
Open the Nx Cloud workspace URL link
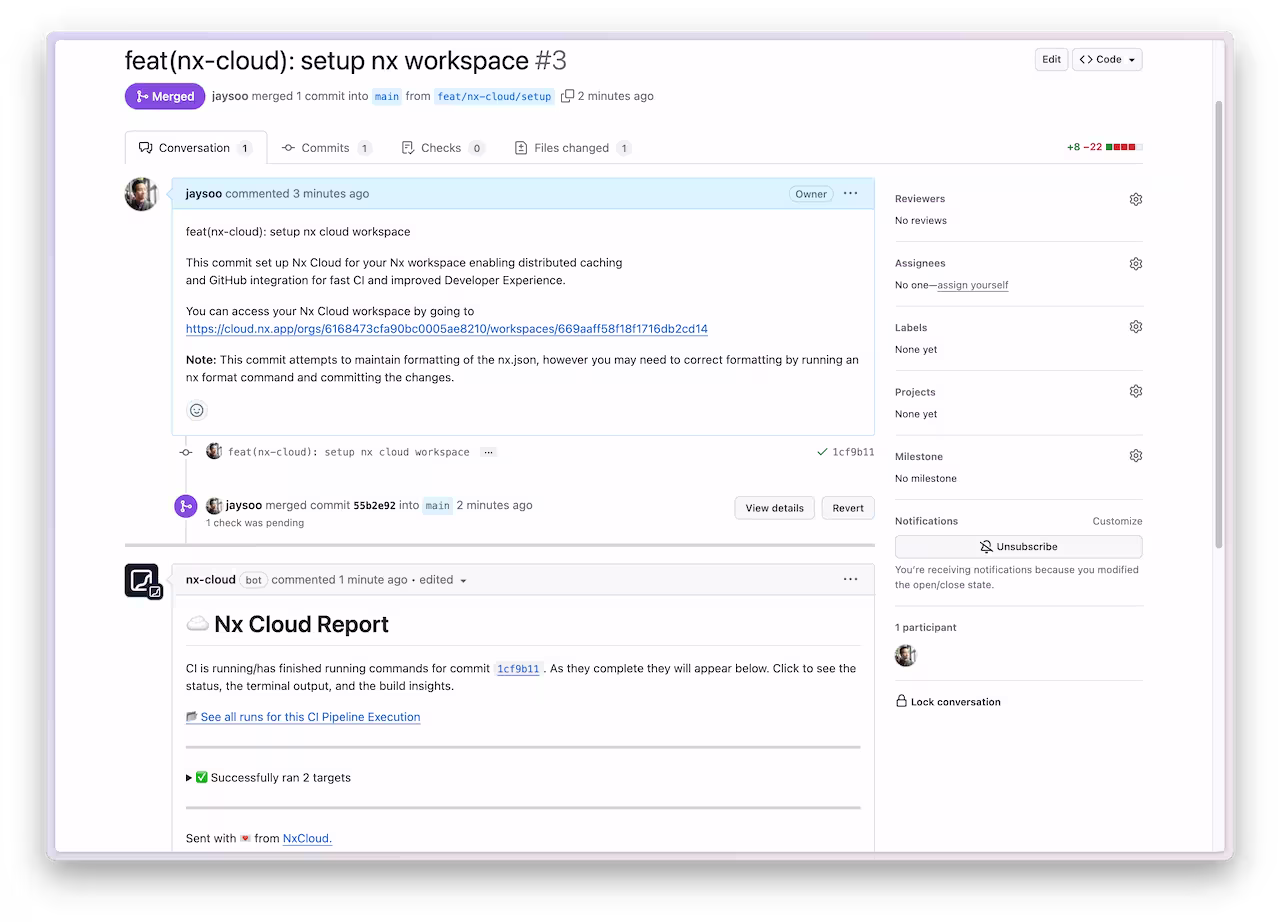point(446,329)
